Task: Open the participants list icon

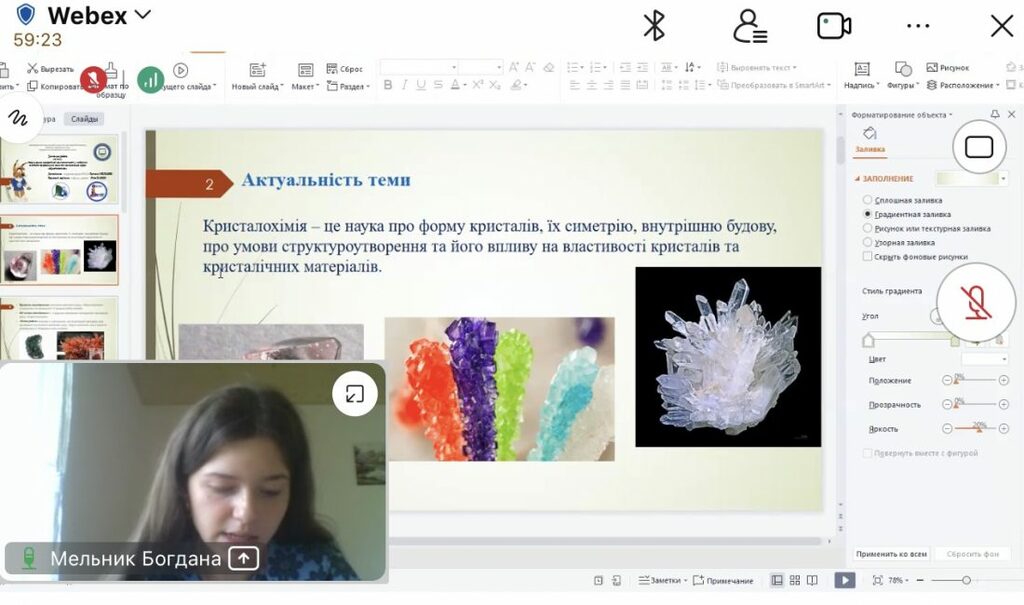Action: (x=749, y=26)
